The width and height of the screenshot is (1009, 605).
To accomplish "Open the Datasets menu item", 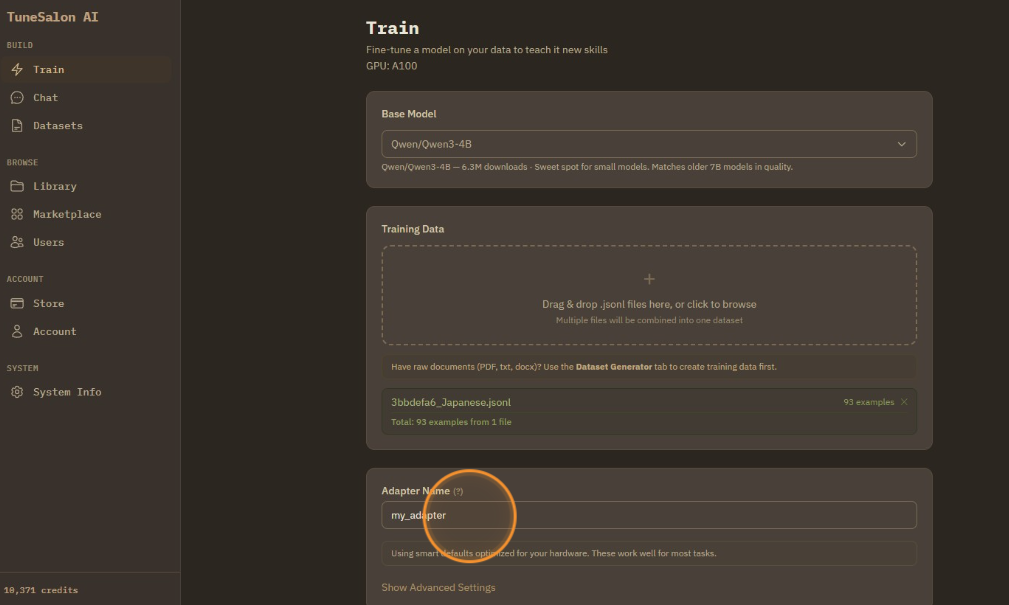I will tap(58, 126).
